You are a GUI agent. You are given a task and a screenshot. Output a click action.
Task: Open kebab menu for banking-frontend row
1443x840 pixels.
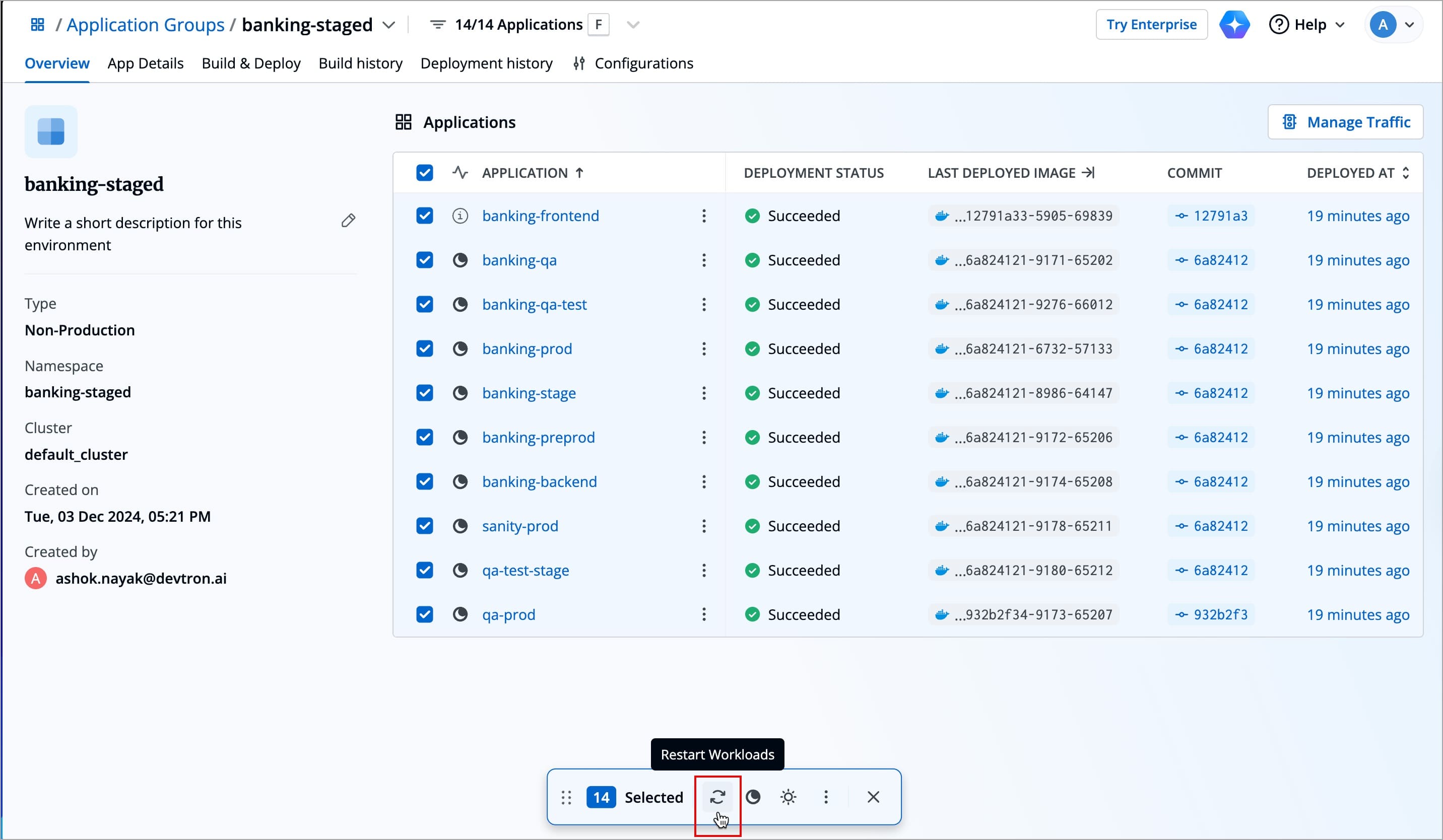pos(703,216)
